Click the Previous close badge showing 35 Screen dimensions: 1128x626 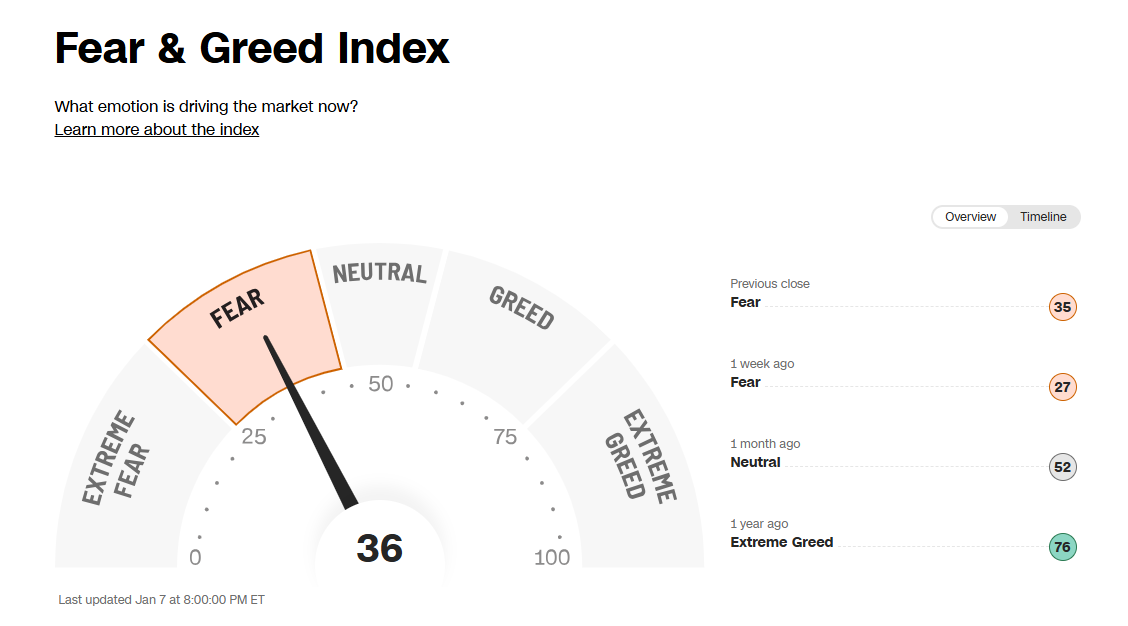click(x=1063, y=307)
